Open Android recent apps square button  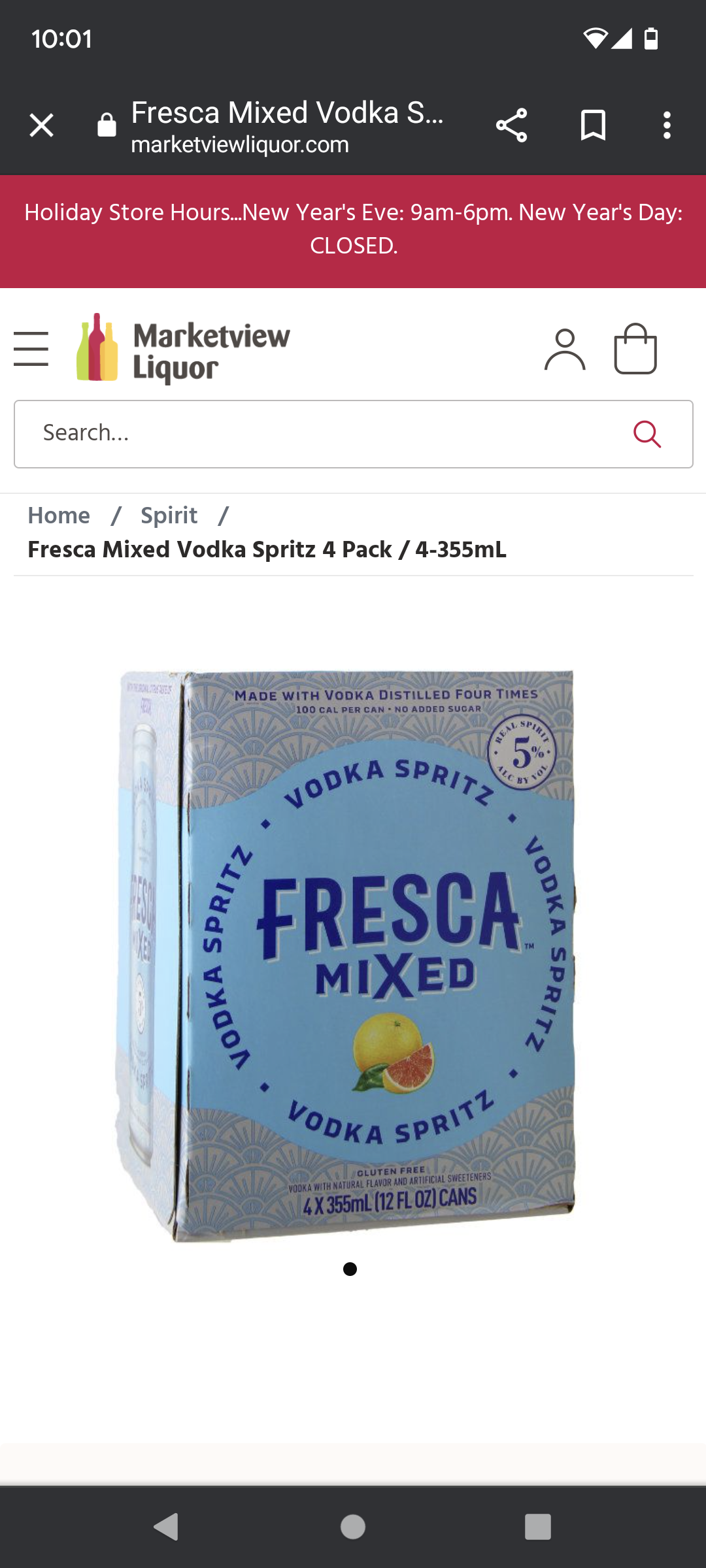point(538,1527)
